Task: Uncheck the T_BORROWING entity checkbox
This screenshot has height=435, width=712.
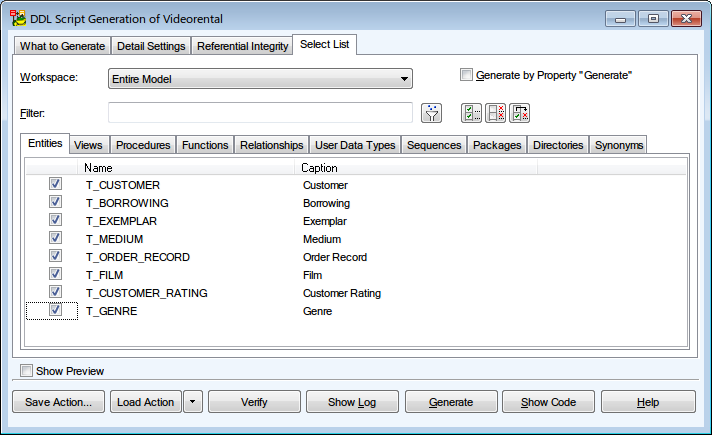Action: [x=55, y=202]
